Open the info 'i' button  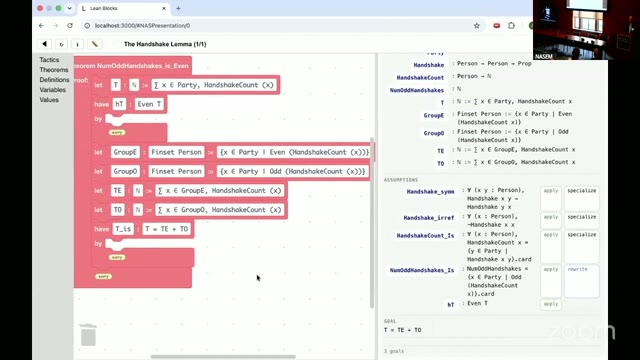[x=78, y=44]
